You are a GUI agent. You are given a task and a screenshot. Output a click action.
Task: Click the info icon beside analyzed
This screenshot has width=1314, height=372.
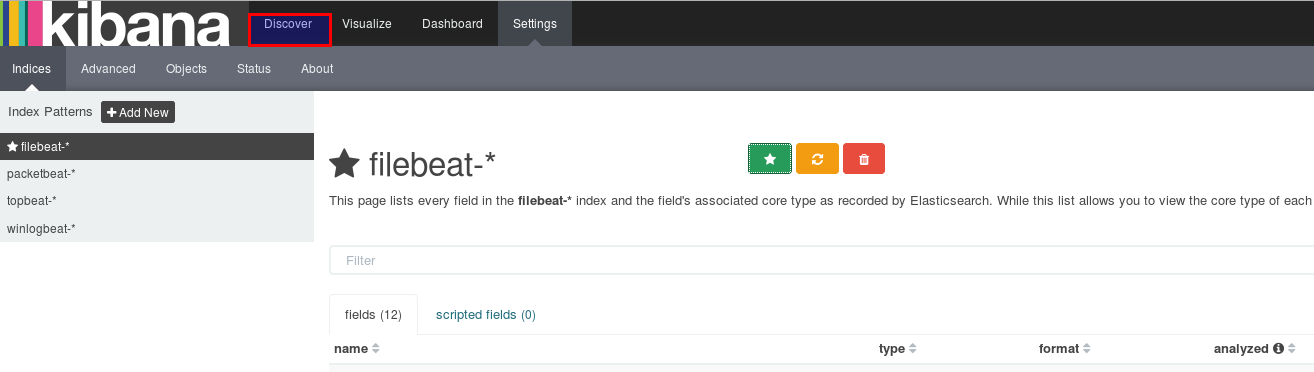pyautogui.click(x=1278, y=349)
